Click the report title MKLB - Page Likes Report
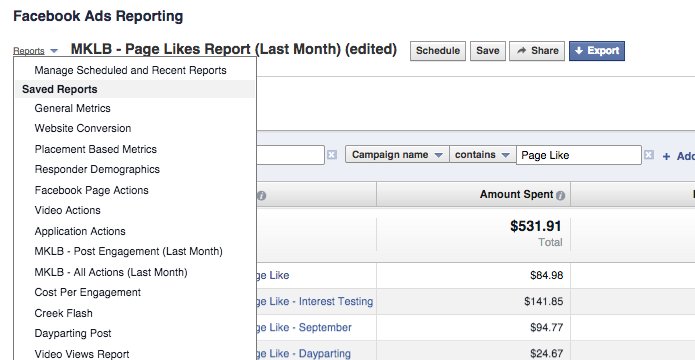Image resolution: width=695 pixels, height=360 pixels. pyautogui.click(x=234, y=49)
